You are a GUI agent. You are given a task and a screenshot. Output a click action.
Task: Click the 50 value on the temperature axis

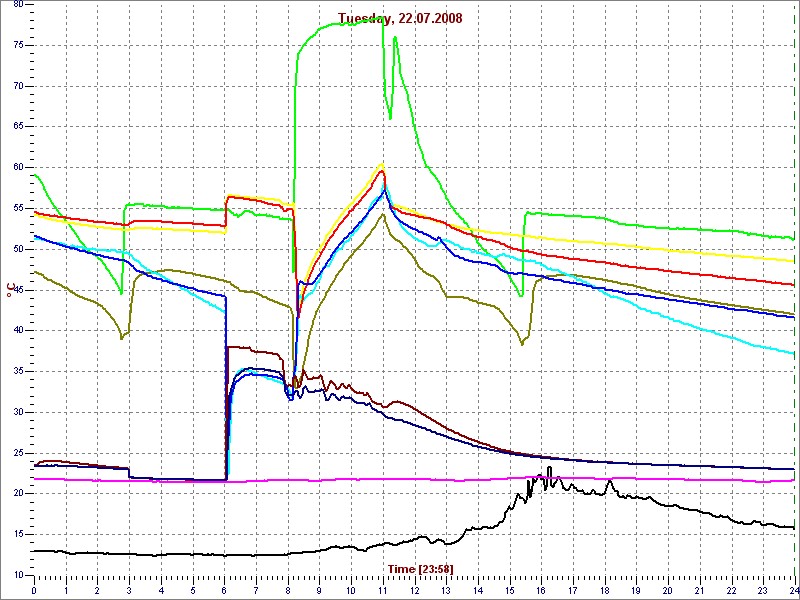pos(20,249)
